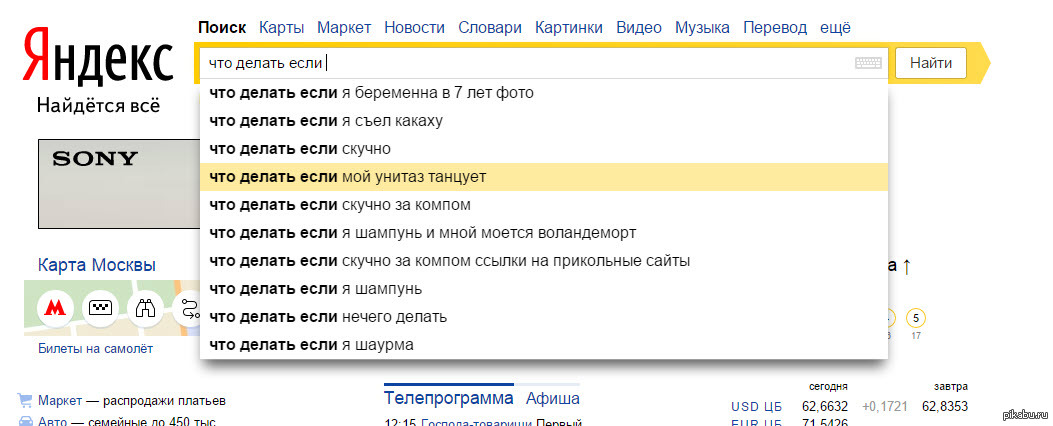Open the route planner icon on map
Image resolution: width=1053 pixels, height=426 pixels.
(x=187, y=308)
